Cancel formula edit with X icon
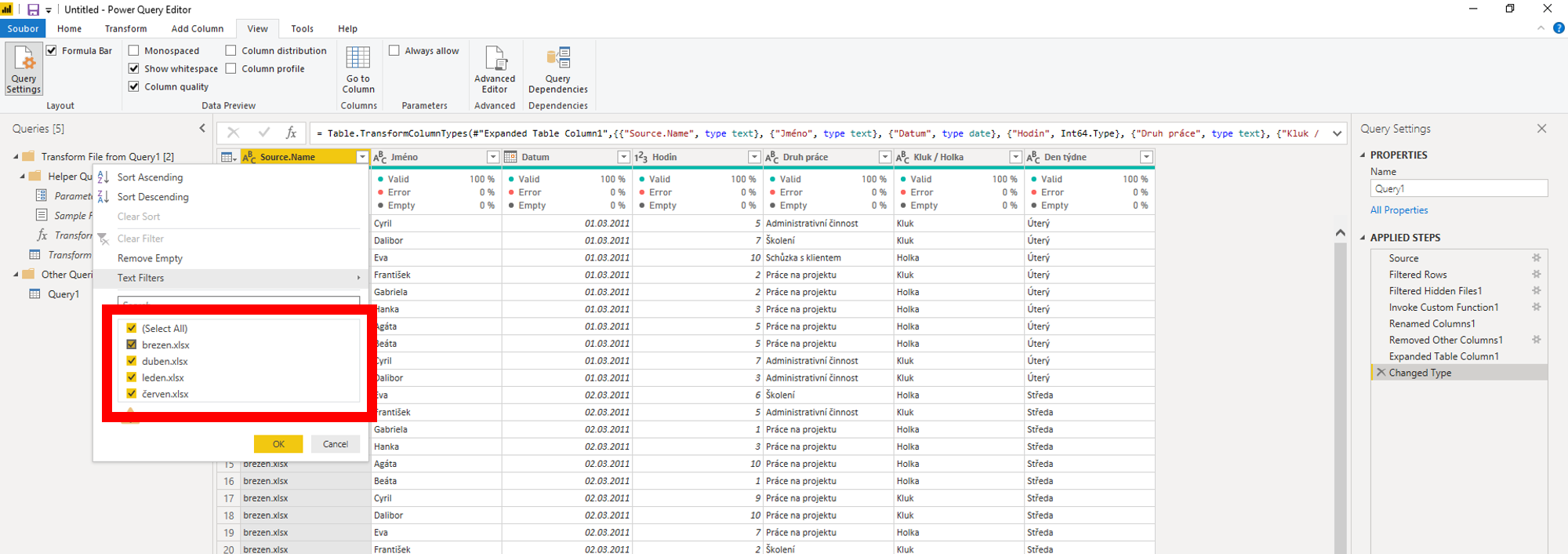 tap(233, 133)
